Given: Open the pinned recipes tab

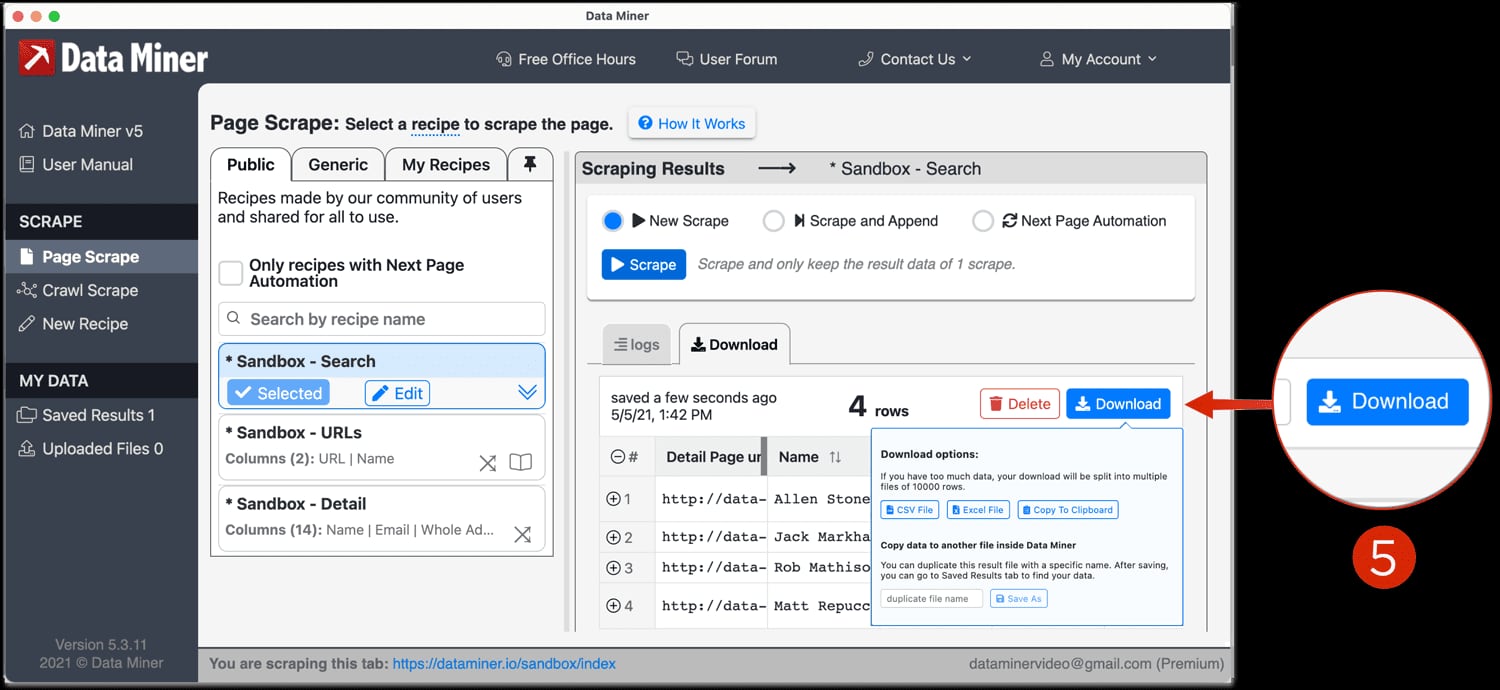Looking at the screenshot, I should (530, 165).
